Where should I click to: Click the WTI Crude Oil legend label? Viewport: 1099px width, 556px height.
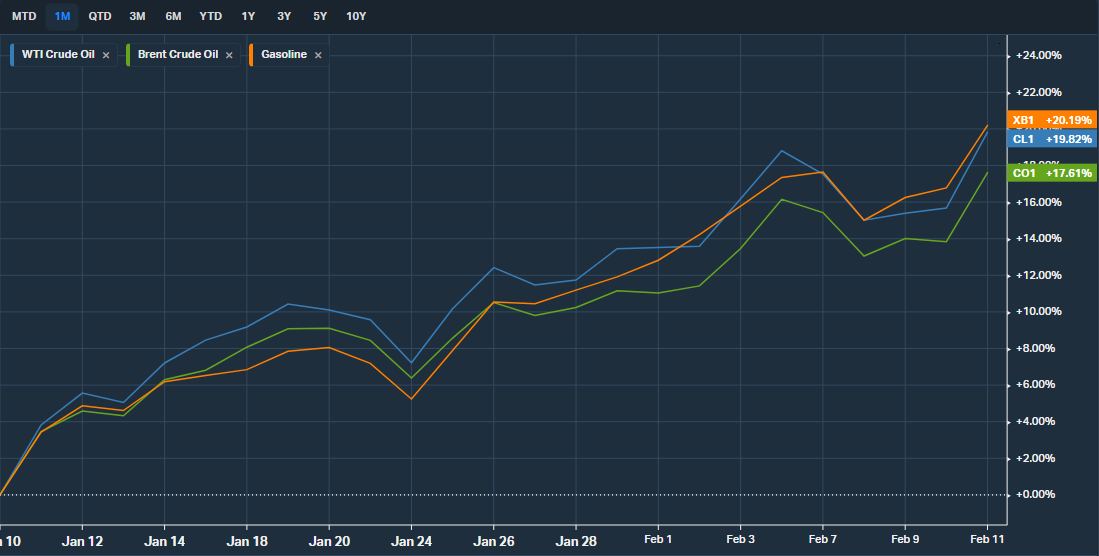point(58,55)
